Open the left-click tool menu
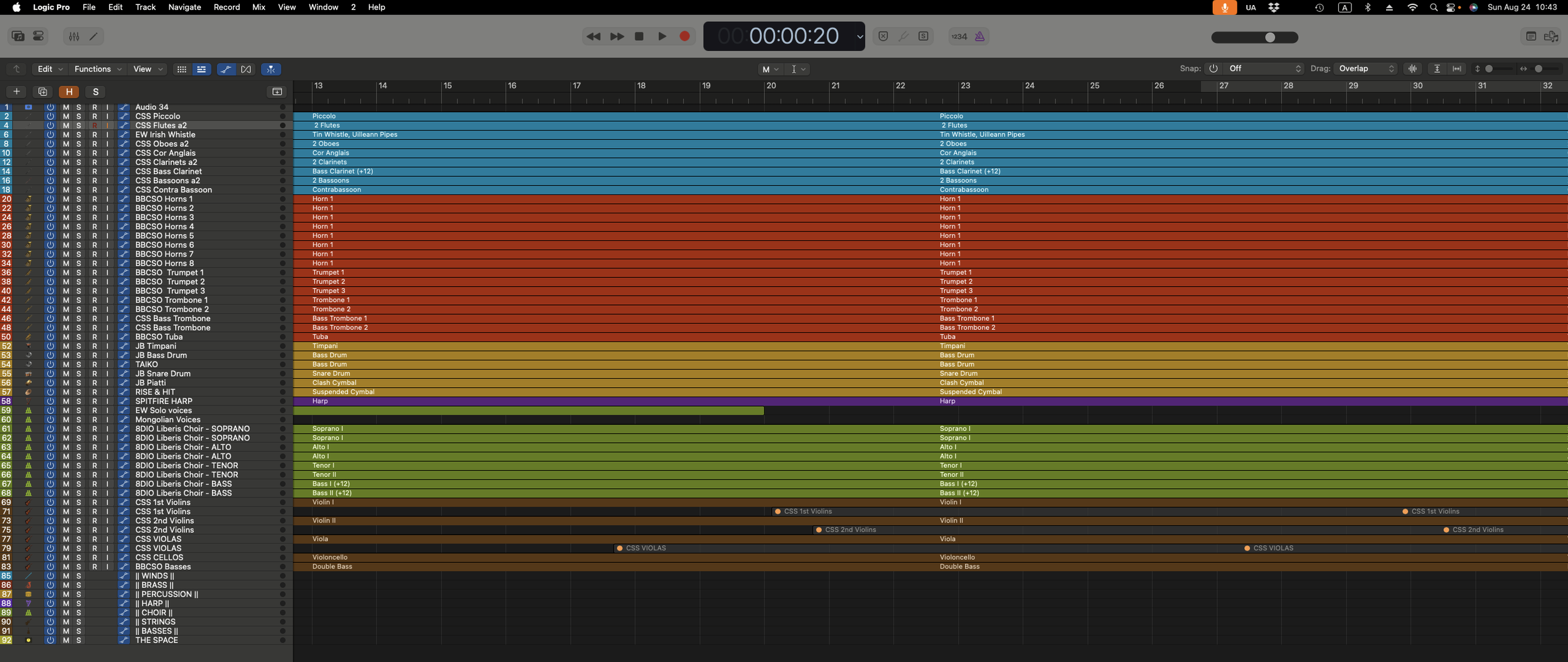 [x=797, y=69]
